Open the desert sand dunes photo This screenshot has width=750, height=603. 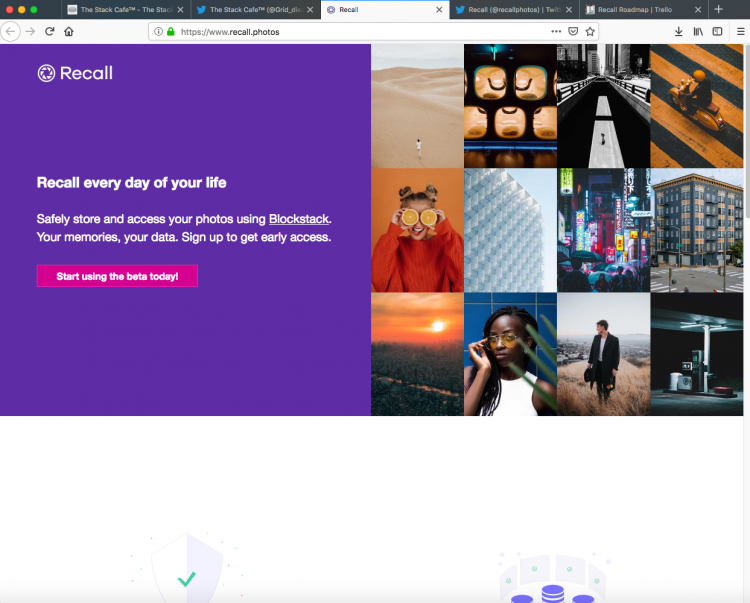(417, 106)
